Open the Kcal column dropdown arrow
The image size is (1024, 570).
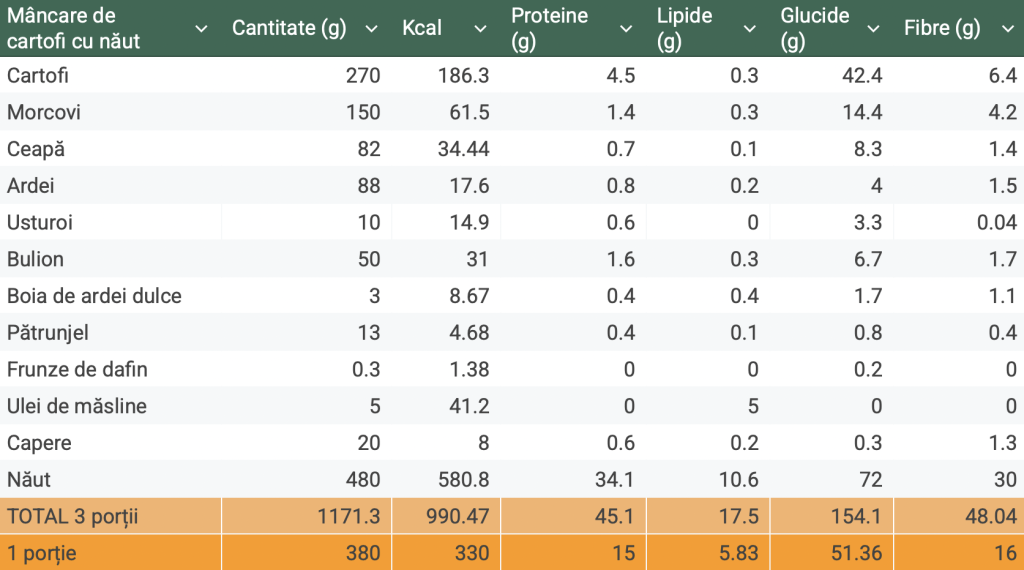(x=480, y=29)
